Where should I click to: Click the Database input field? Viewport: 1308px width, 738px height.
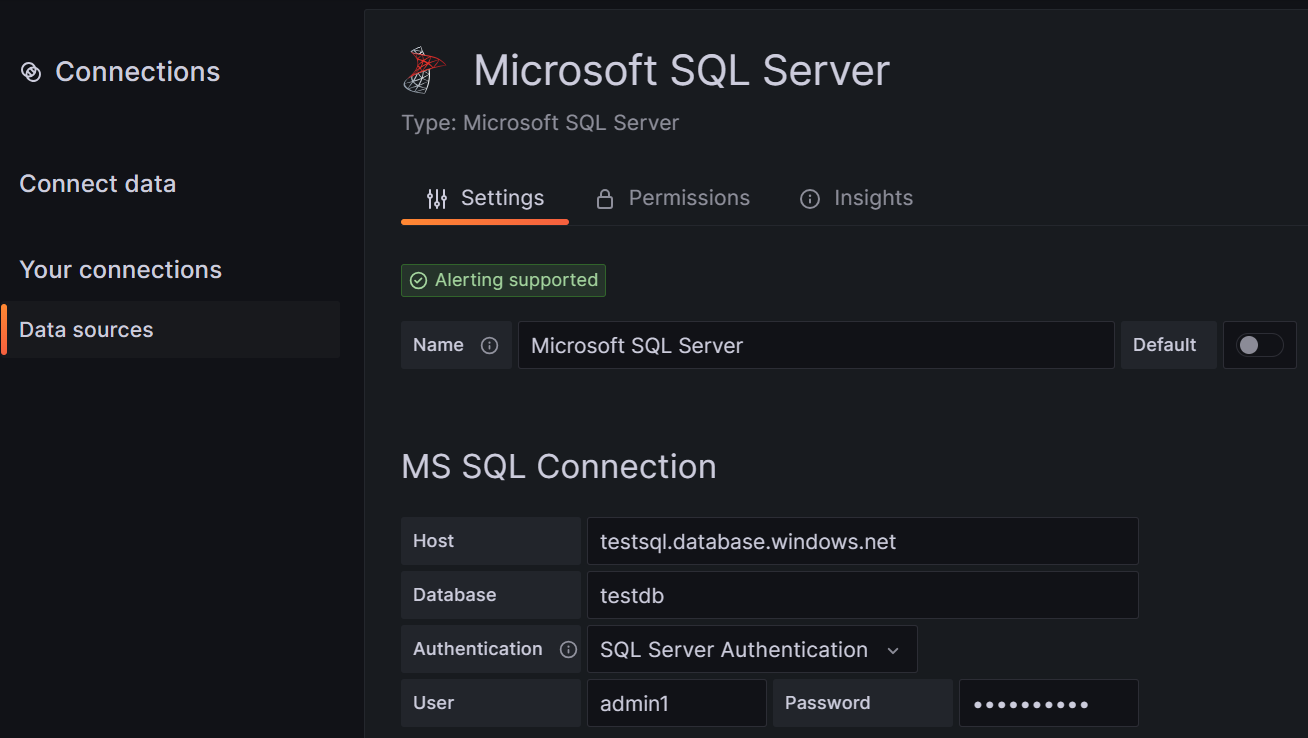[863, 595]
